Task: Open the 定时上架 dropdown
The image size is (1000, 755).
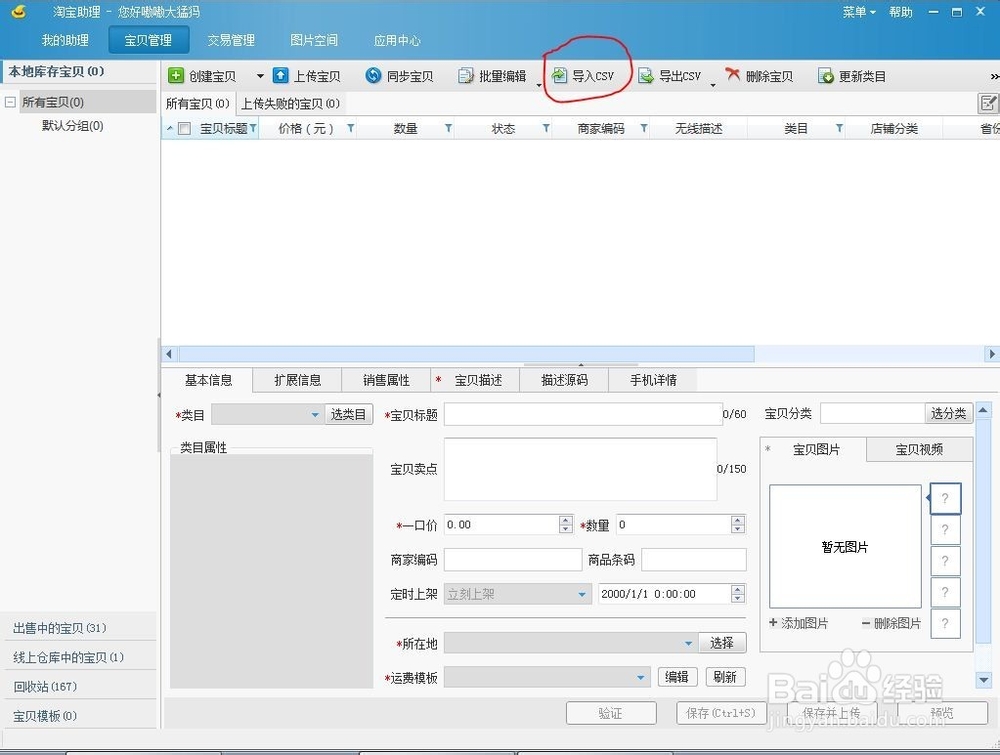Action: 518,594
